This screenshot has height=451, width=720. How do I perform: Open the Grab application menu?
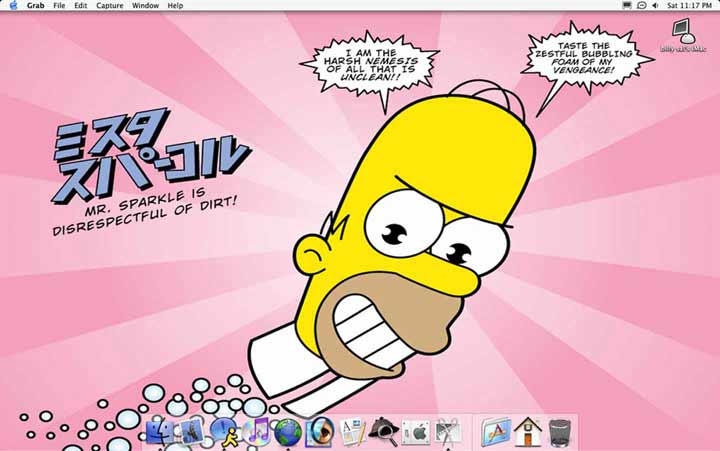[36, 6]
